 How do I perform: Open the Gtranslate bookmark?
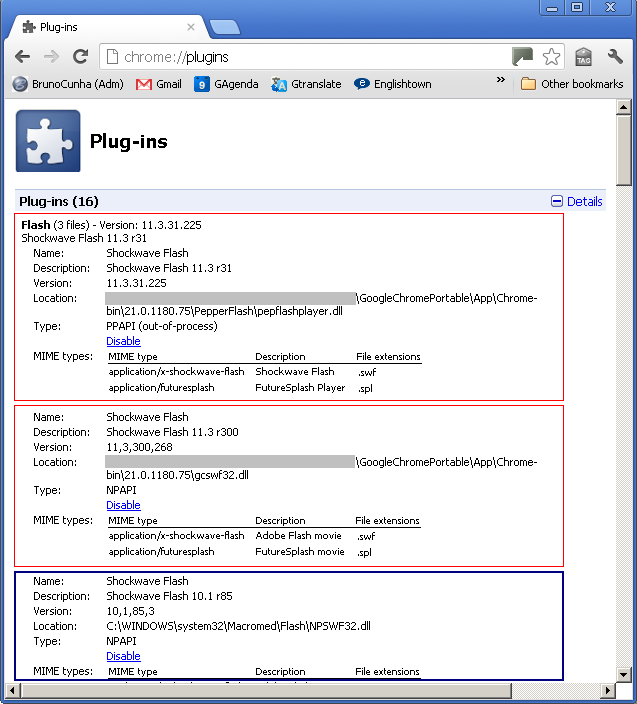pos(306,84)
